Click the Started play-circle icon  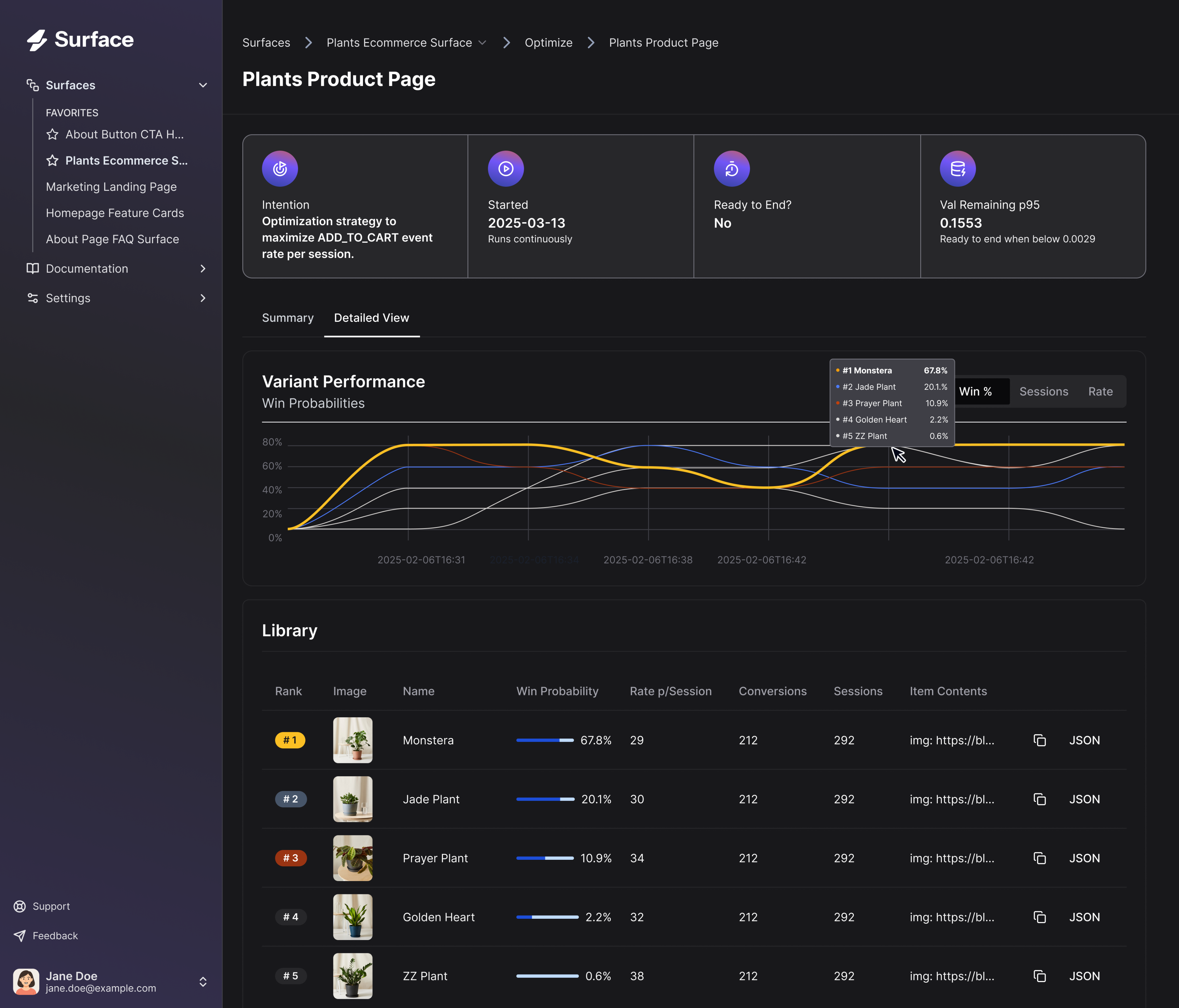pyautogui.click(x=505, y=168)
